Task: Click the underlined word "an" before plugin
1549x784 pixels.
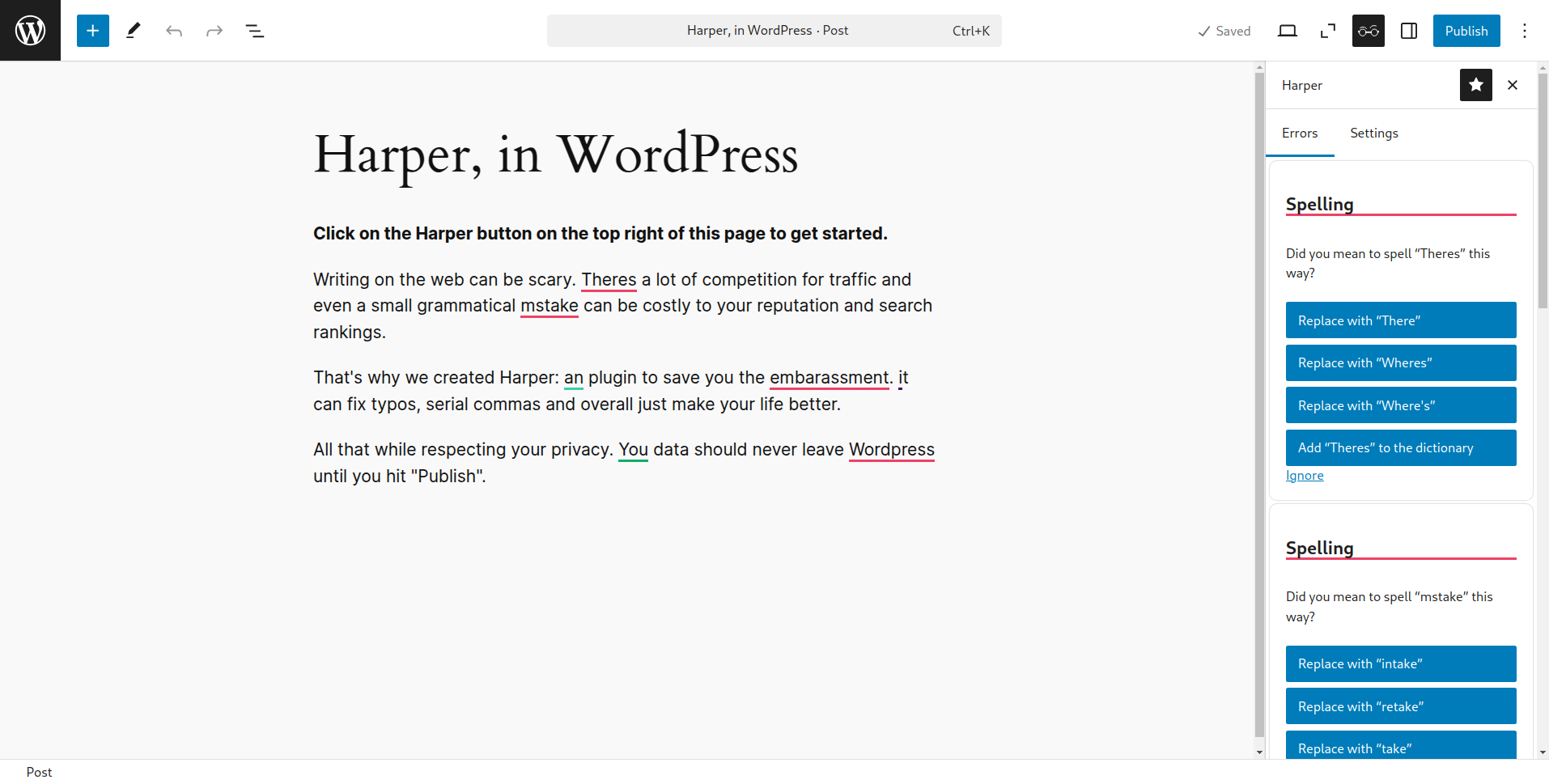Action: pos(574,378)
